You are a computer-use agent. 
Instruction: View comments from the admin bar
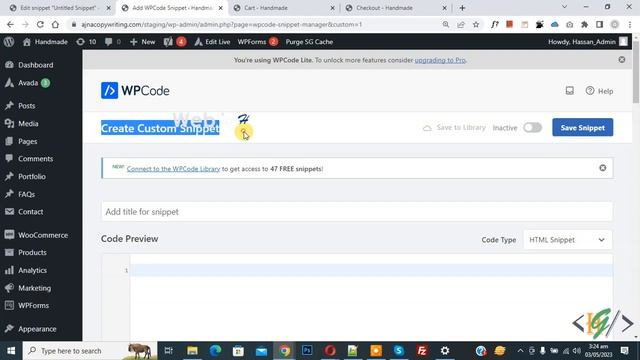pos(113,42)
